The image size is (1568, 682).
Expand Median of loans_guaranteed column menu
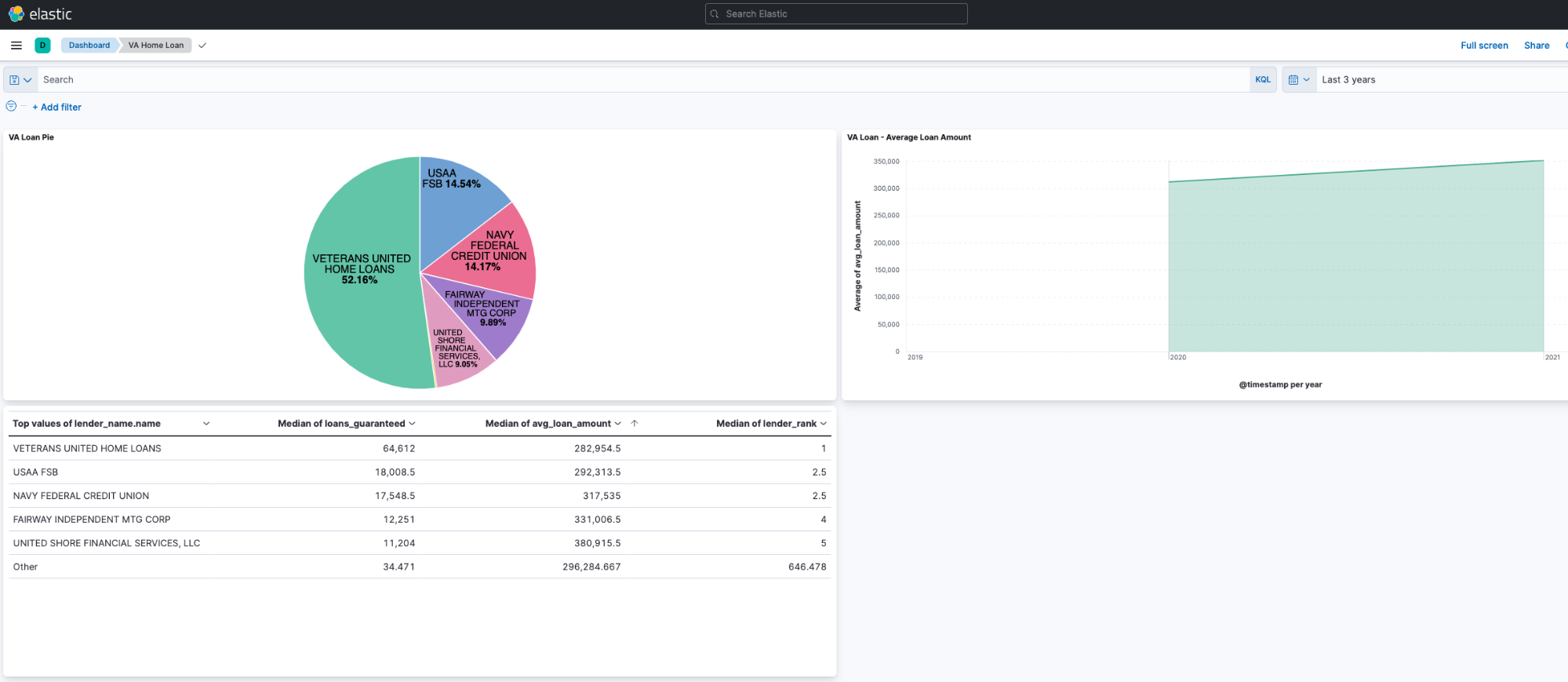click(x=412, y=423)
